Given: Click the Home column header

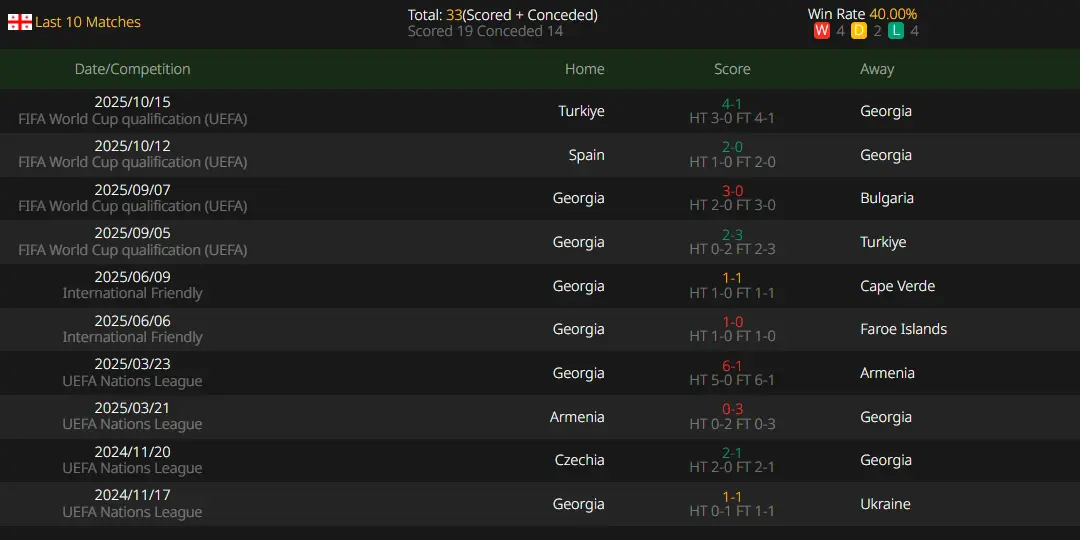Looking at the screenshot, I should tap(584, 69).
